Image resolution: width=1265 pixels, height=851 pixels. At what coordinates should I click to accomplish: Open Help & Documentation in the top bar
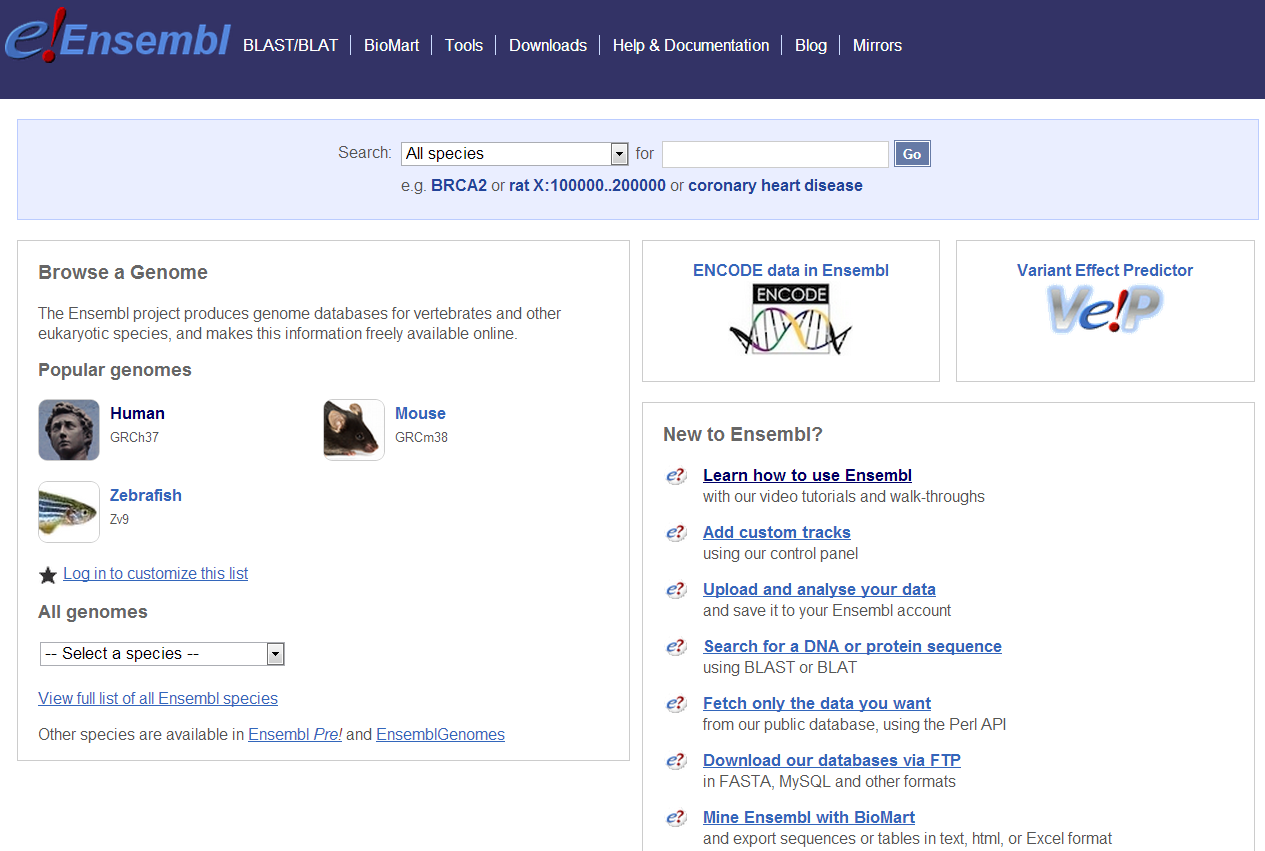click(x=690, y=45)
